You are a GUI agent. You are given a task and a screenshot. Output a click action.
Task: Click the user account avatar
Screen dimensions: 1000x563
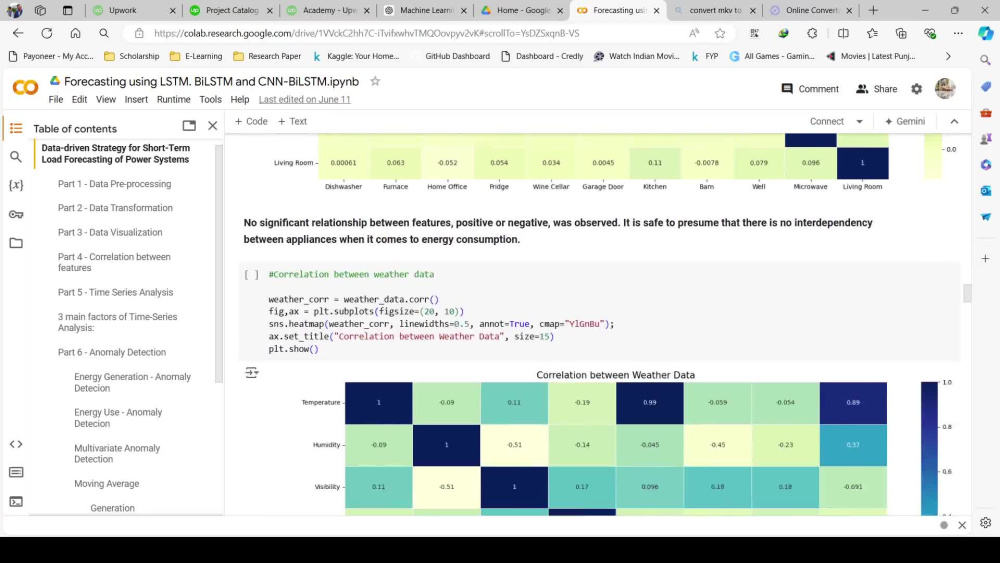coord(945,88)
